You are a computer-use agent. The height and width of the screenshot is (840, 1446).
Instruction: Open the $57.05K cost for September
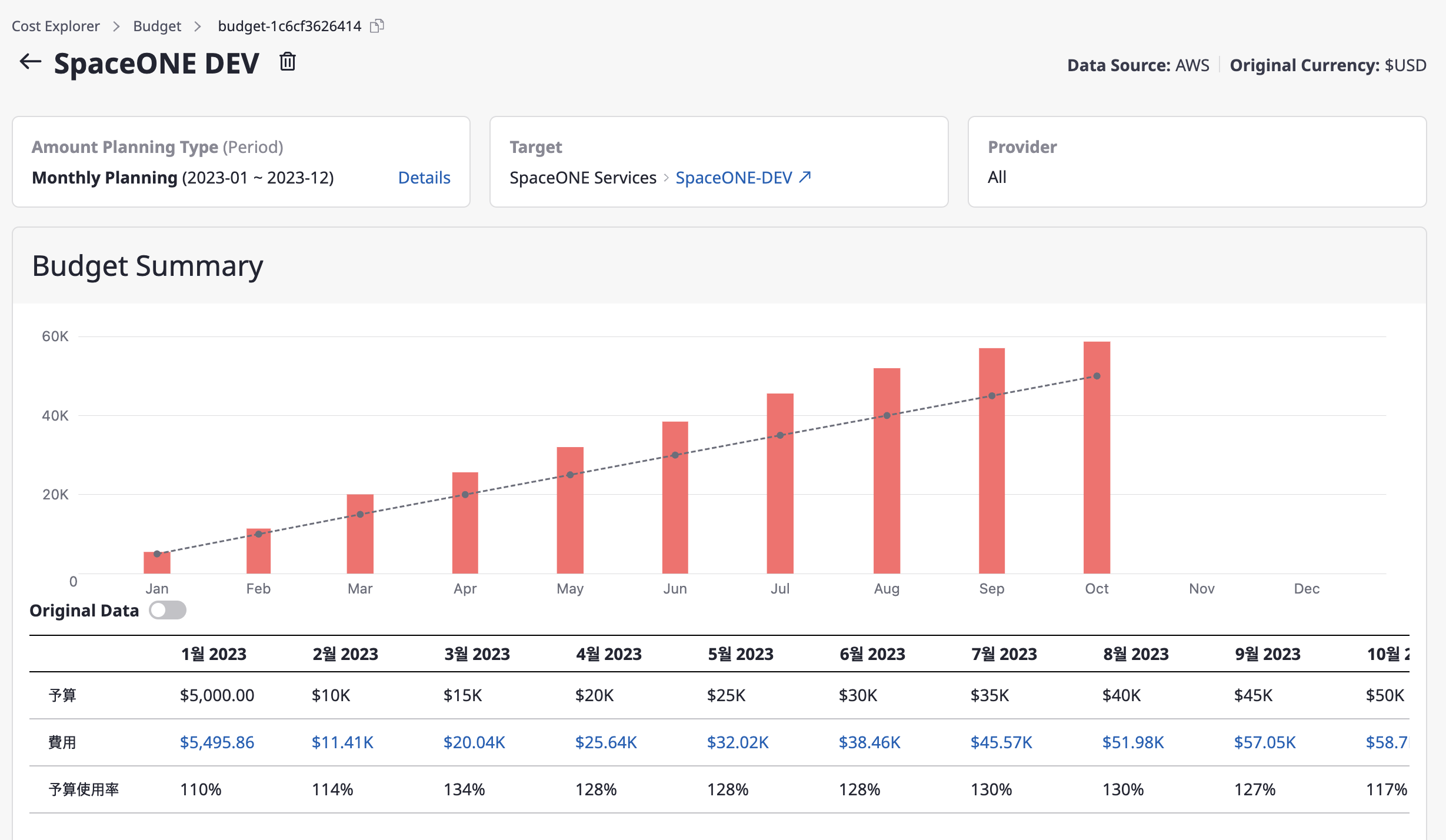[x=1265, y=742]
